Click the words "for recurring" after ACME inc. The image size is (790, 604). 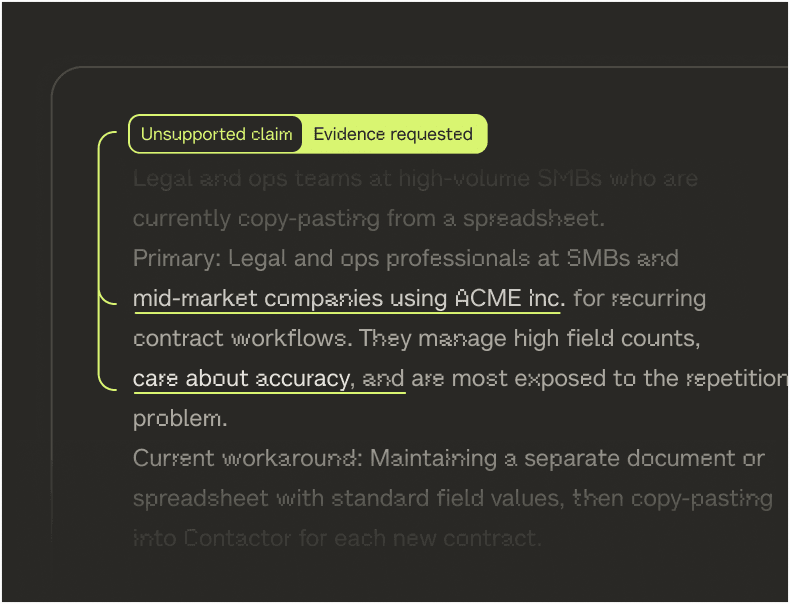640,298
